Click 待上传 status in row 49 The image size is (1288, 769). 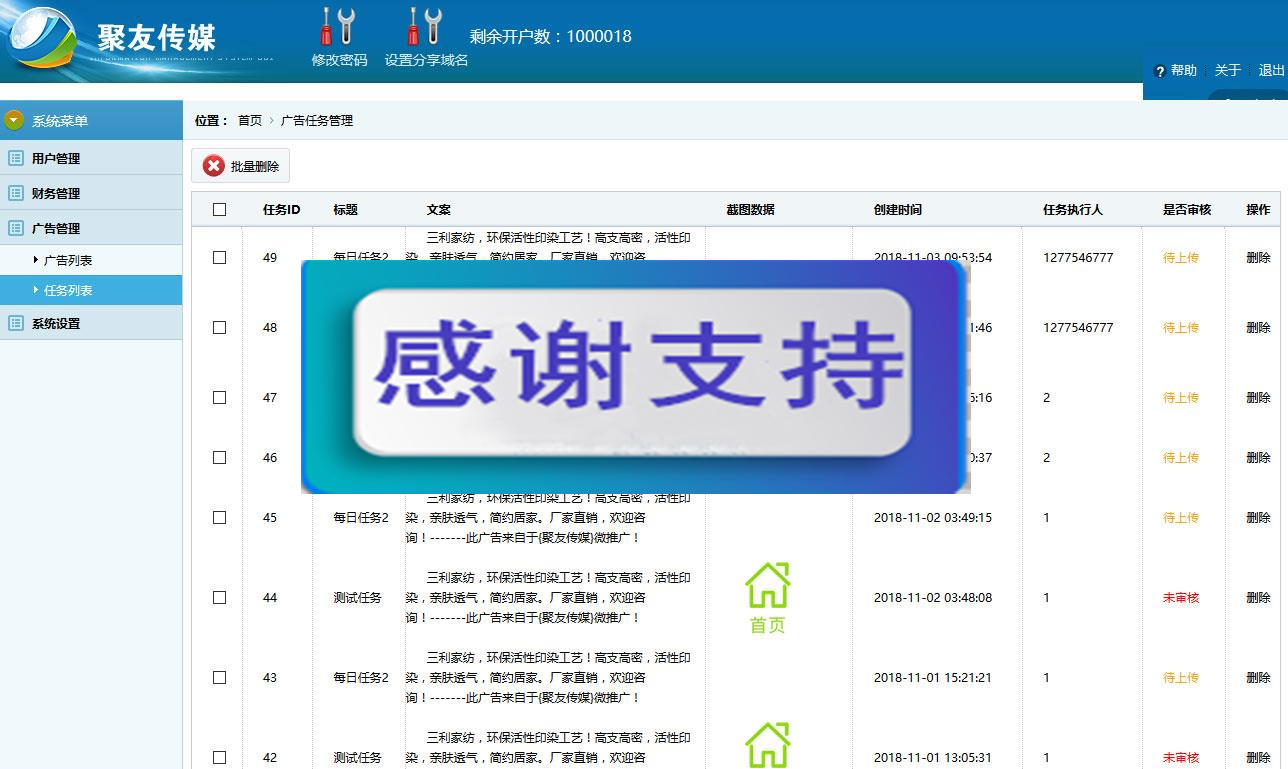click(x=1181, y=257)
